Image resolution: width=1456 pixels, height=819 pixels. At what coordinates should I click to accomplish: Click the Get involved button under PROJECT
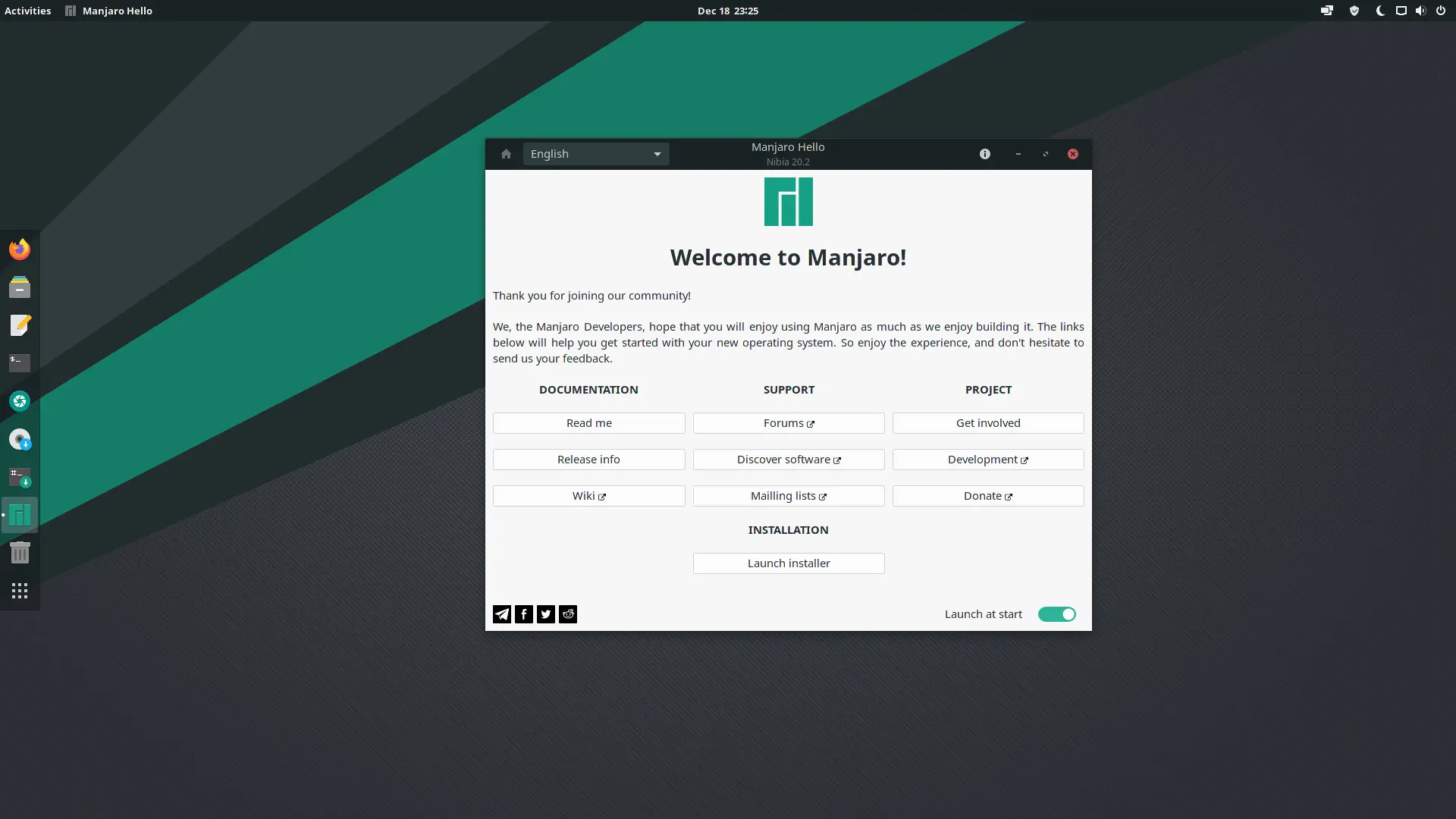(988, 422)
